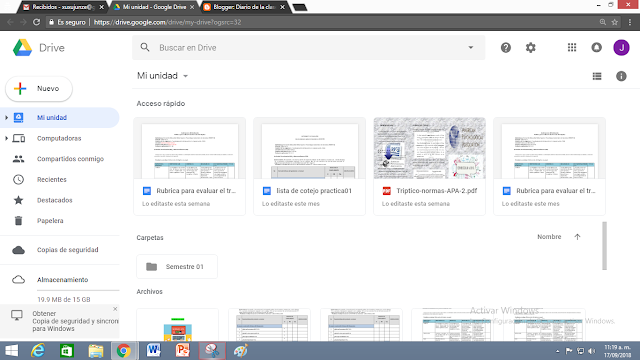Open new browser tab button
Screen dimensions: 640x360
pos(300,7)
